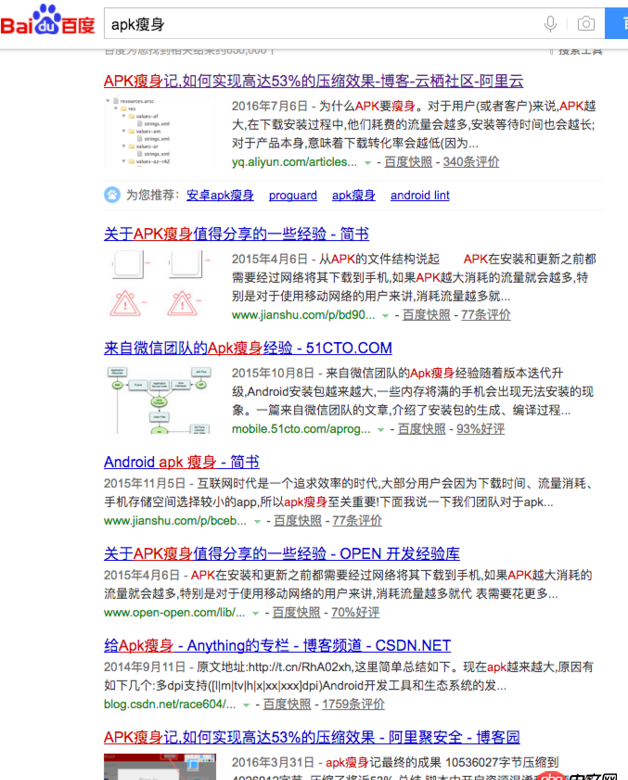628x780 pixels.
Task: Open result APK瘦身记 云栖社区-阿里云
Action: 314,81
